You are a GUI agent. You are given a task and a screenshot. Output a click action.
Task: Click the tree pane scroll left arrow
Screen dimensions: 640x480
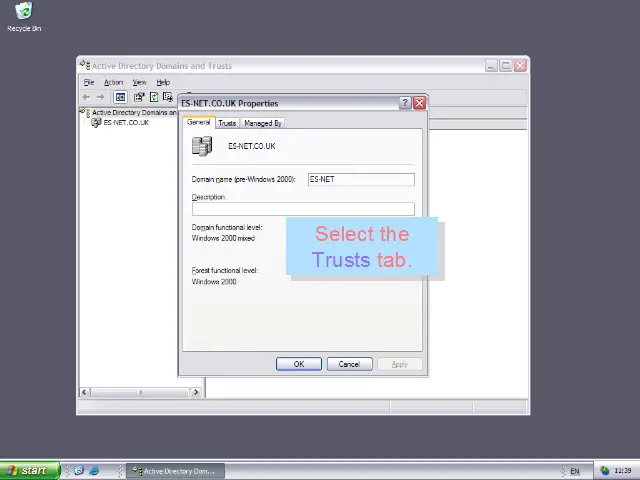[x=84, y=392]
